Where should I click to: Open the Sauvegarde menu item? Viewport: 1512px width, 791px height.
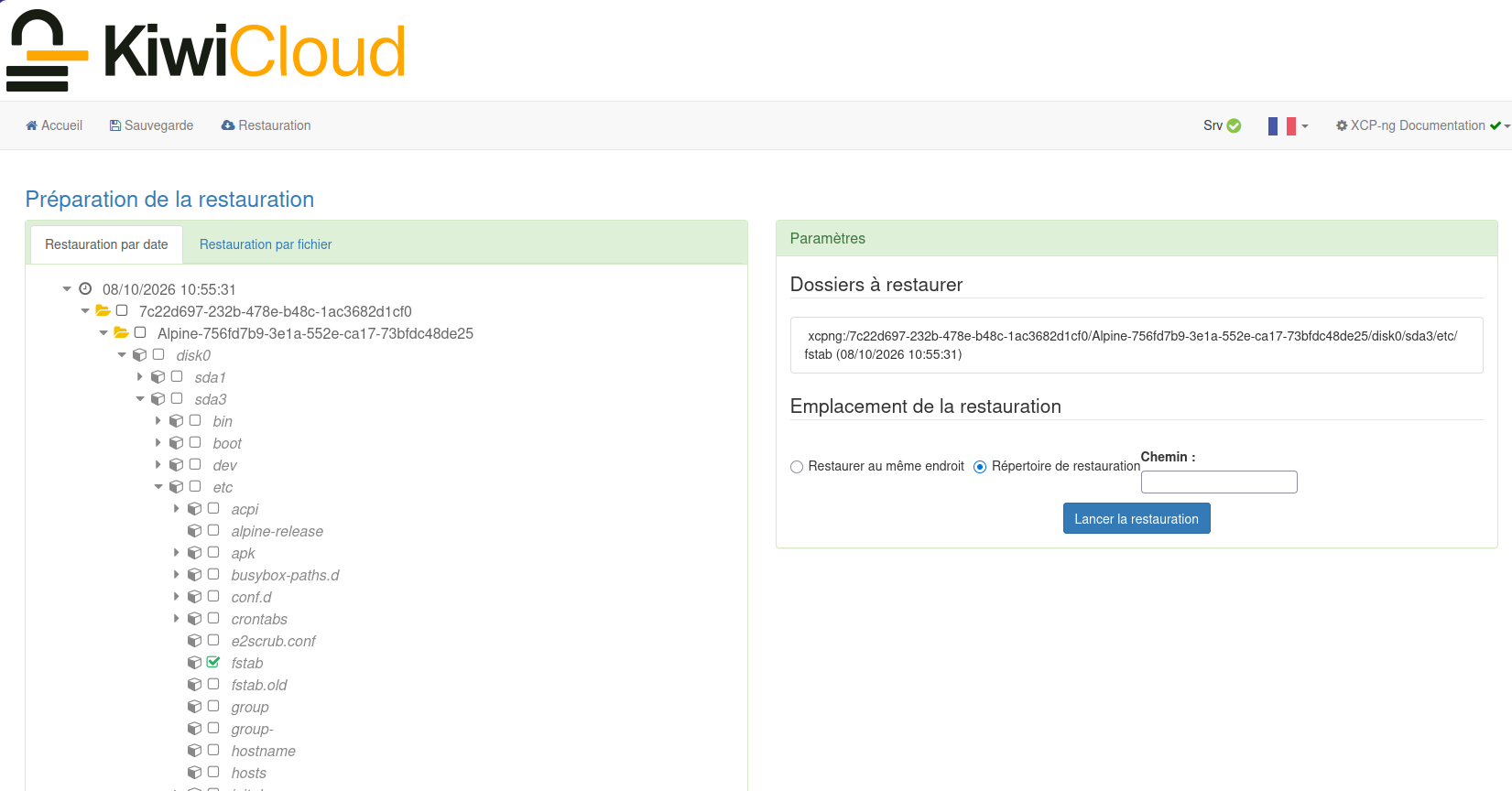151,125
